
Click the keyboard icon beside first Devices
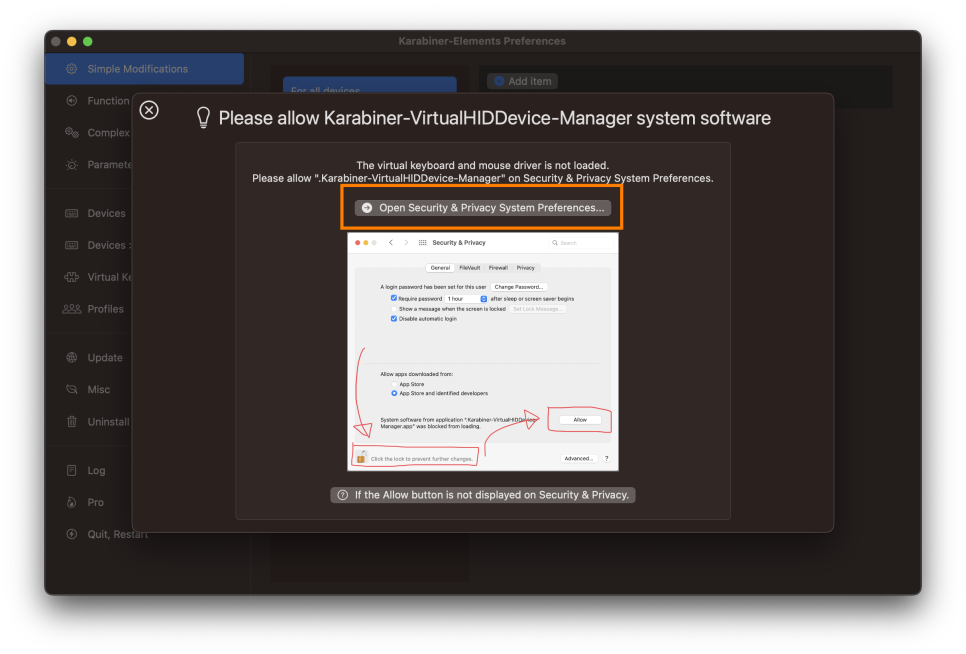tap(71, 213)
